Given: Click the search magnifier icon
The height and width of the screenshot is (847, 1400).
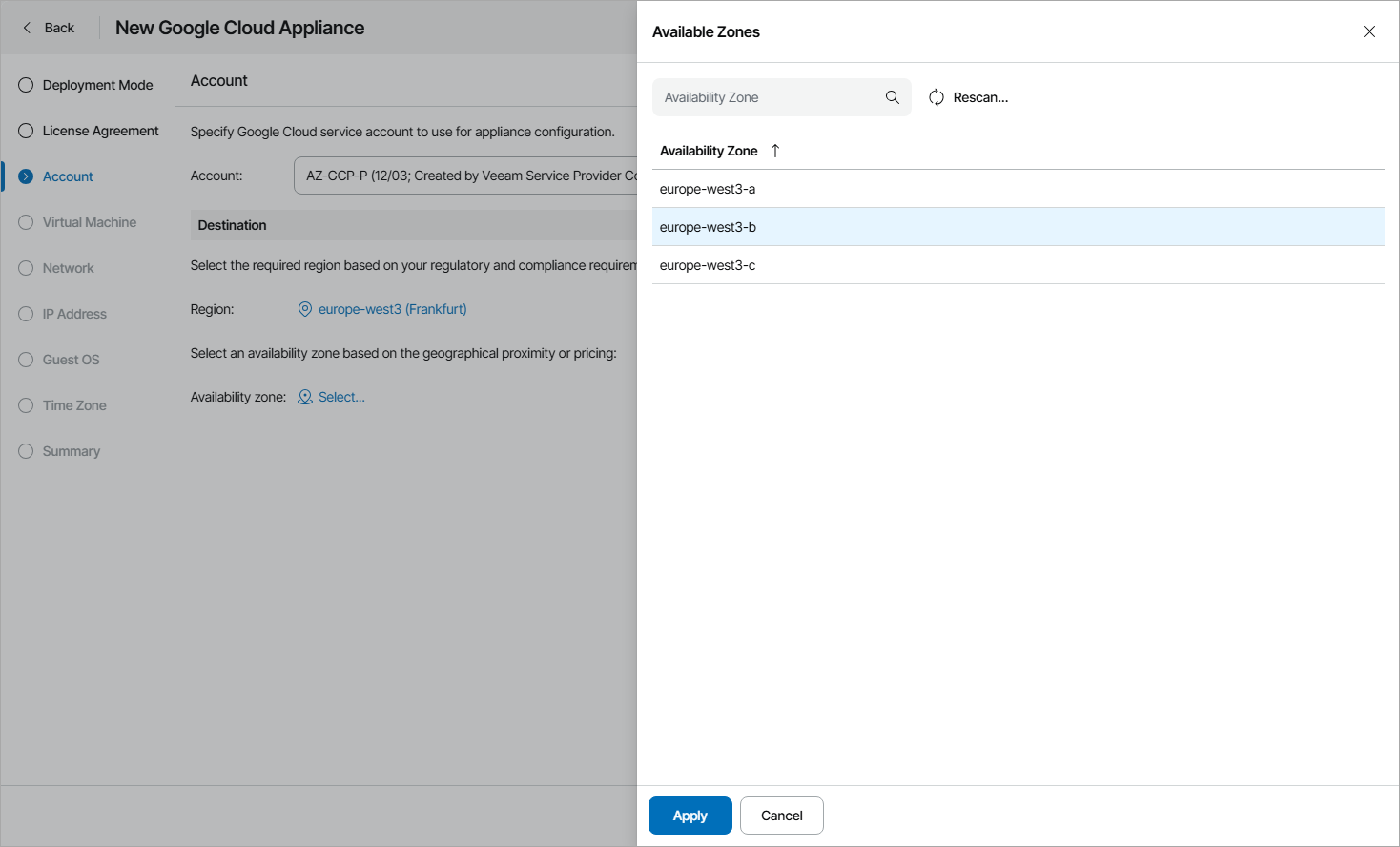Looking at the screenshot, I should pyautogui.click(x=893, y=97).
